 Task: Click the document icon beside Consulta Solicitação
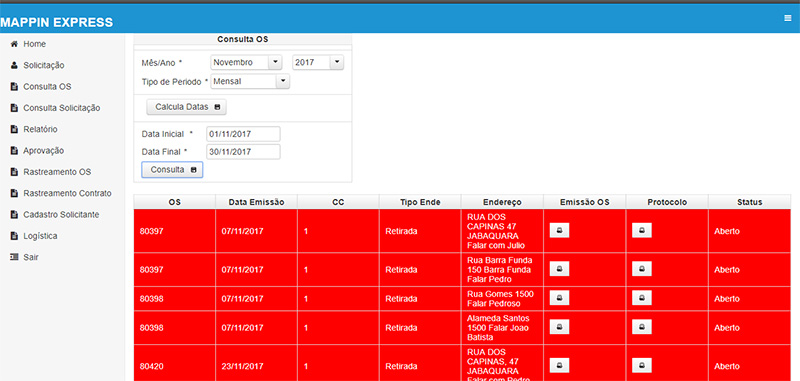tap(14, 108)
